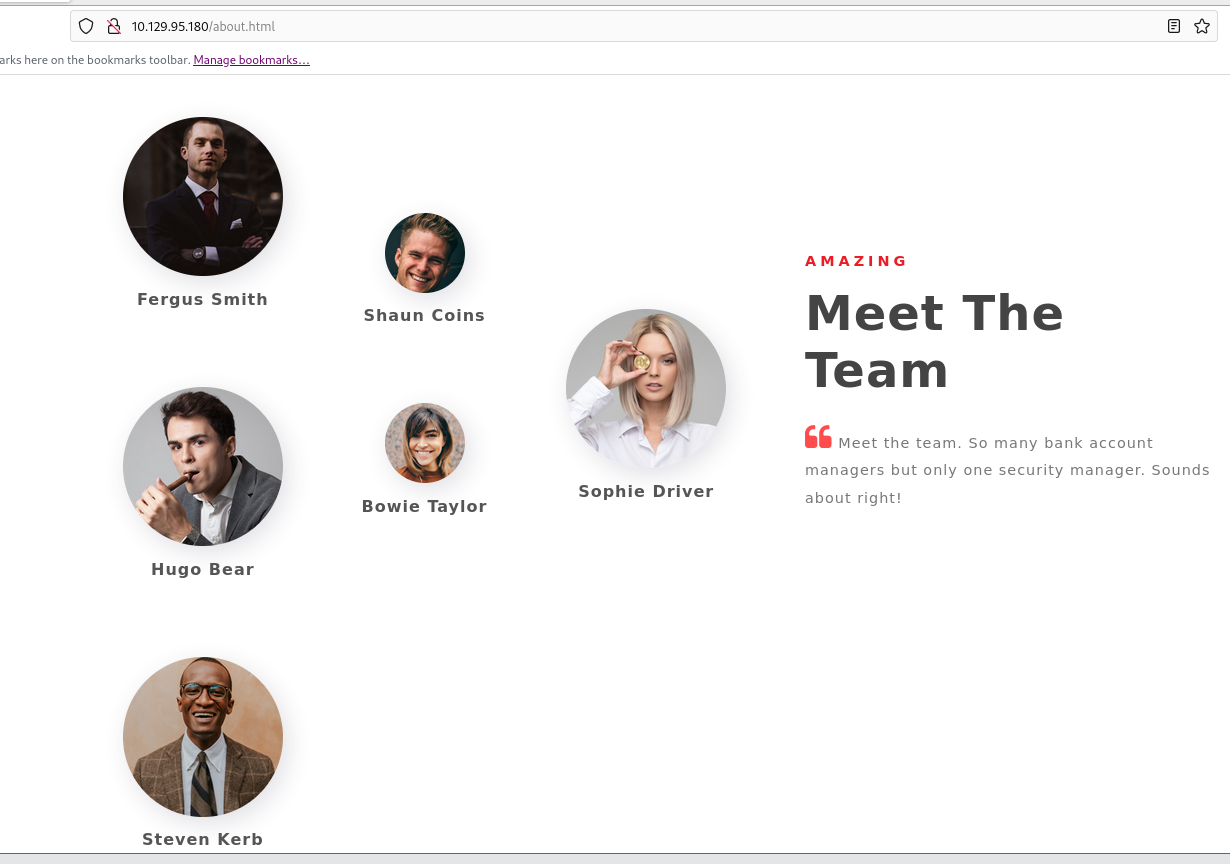Toggle reader view icon in address bar
Viewport: 1230px width, 864px height.
pos(1174,26)
